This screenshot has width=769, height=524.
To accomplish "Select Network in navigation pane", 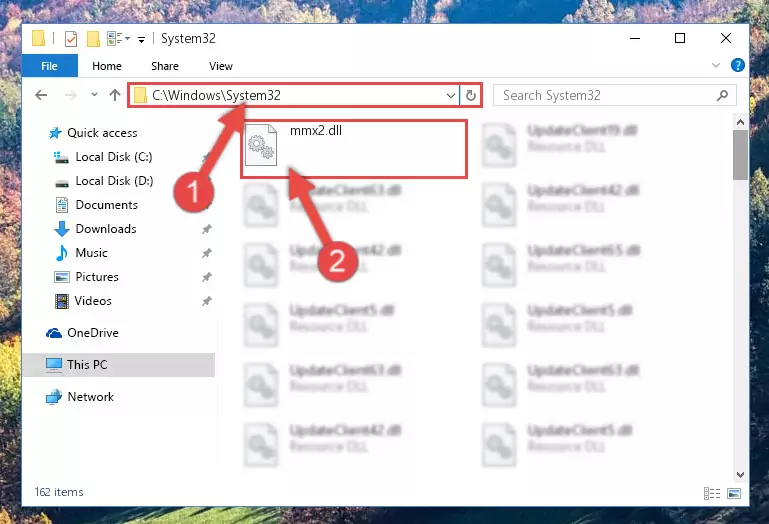I will [79, 396].
